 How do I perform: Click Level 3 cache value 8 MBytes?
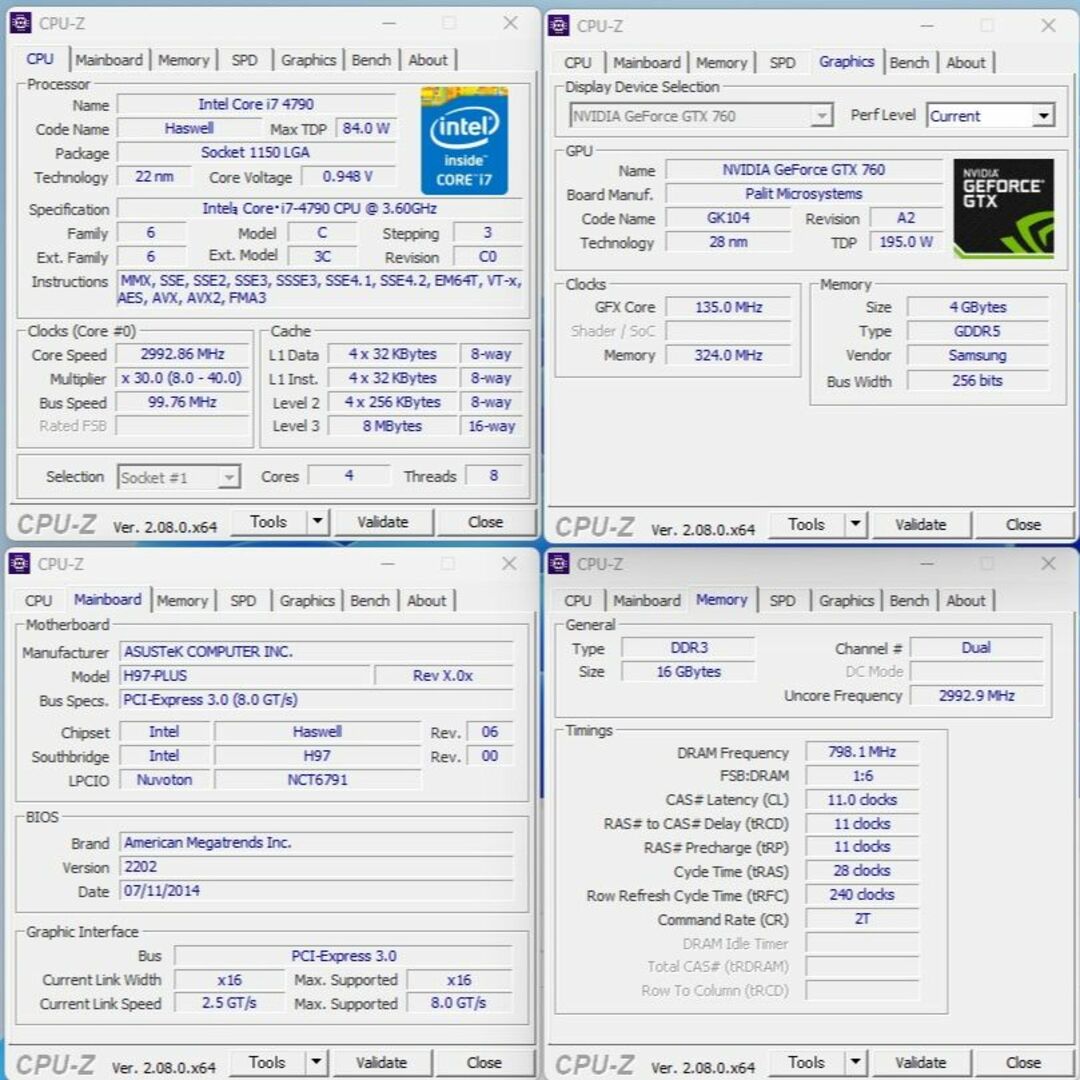(393, 426)
